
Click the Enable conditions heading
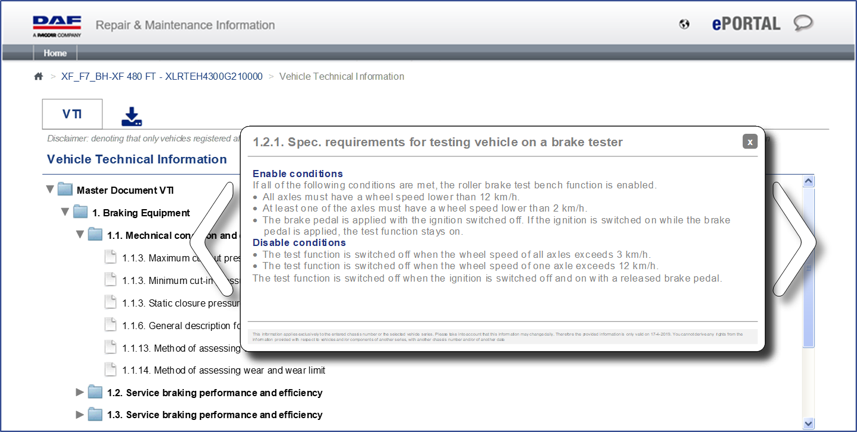[298, 173]
